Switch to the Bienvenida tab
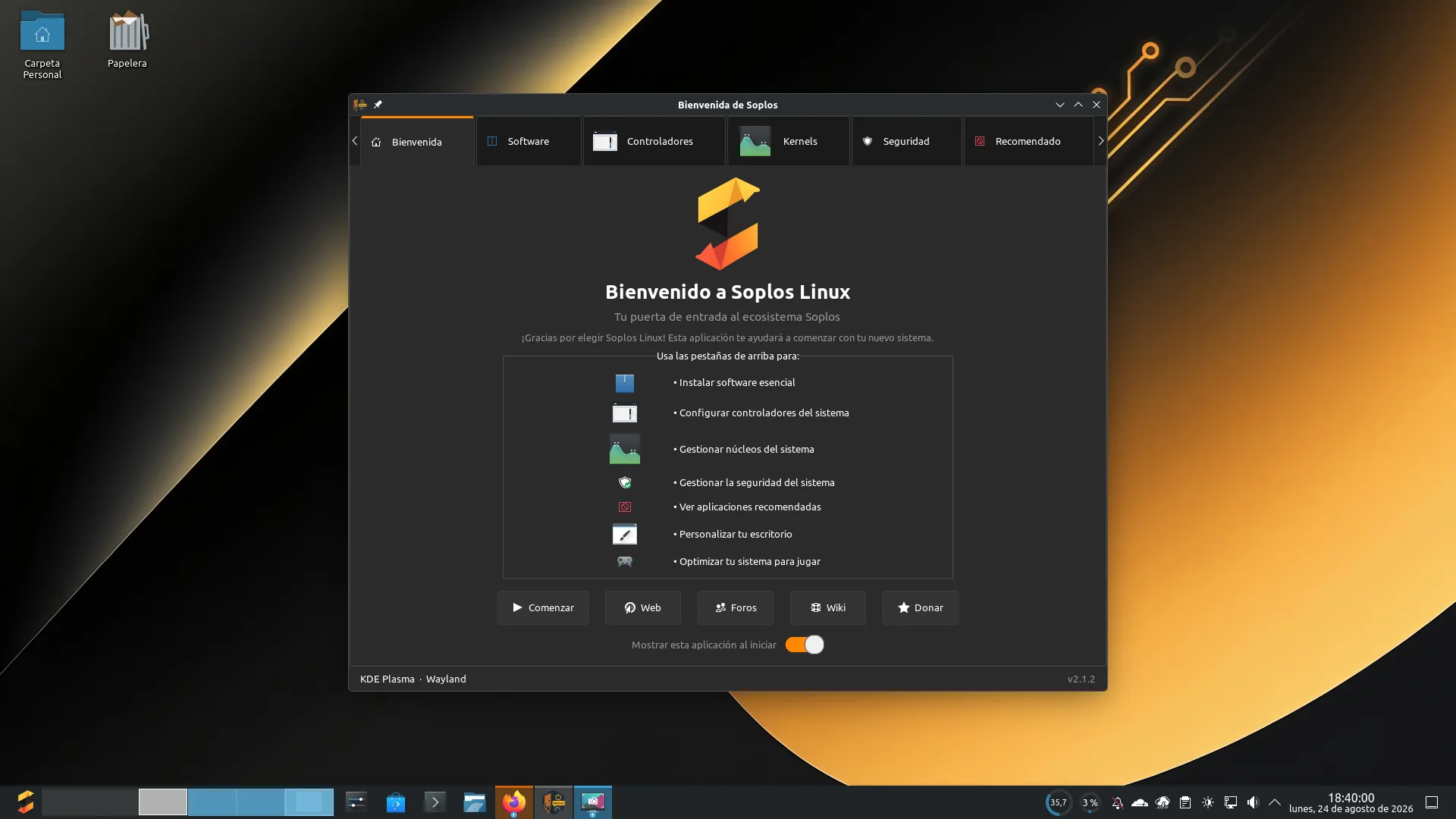Viewport: 1456px width, 819px height. [417, 142]
